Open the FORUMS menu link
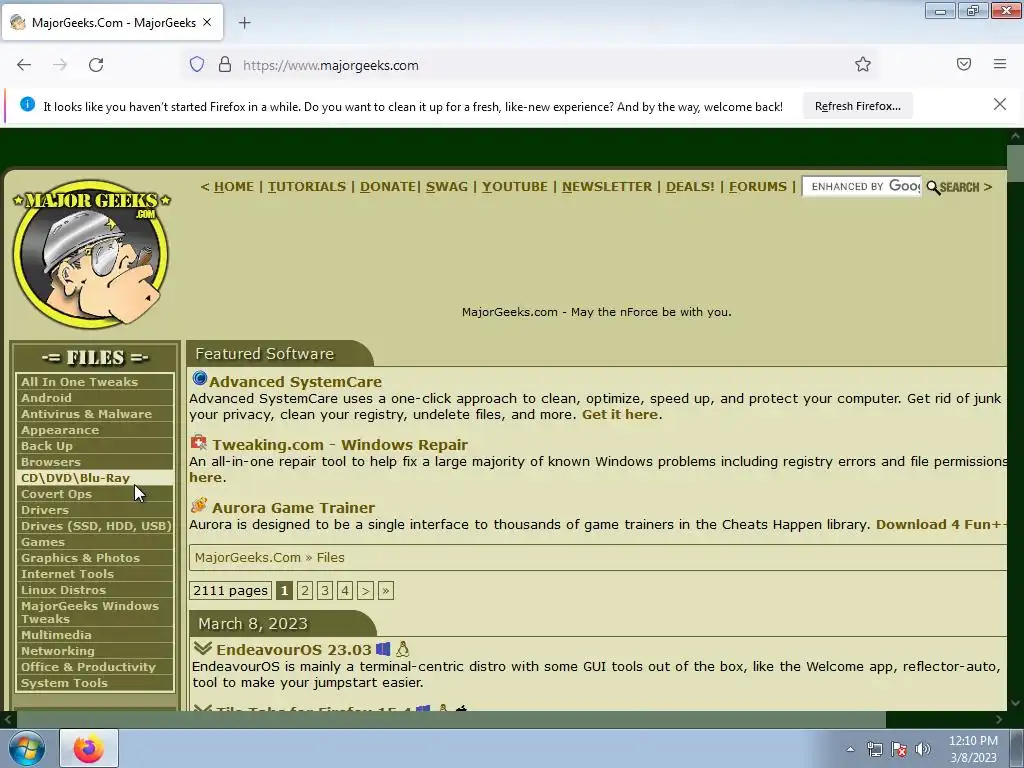This screenshot has width=1024, height=768. [x=758, y=187]
